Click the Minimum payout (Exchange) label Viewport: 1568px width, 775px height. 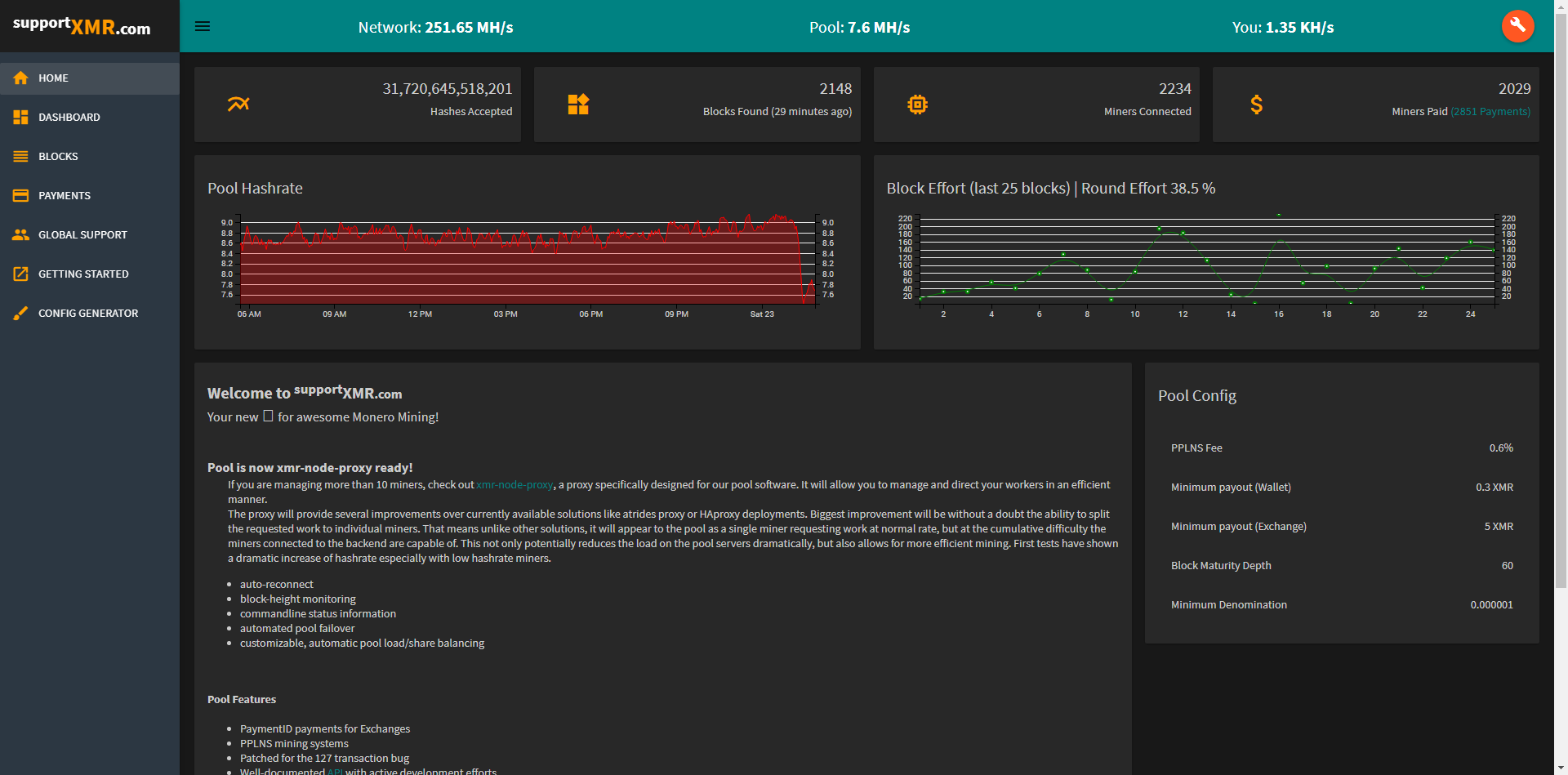click(x=1239, y=527)
